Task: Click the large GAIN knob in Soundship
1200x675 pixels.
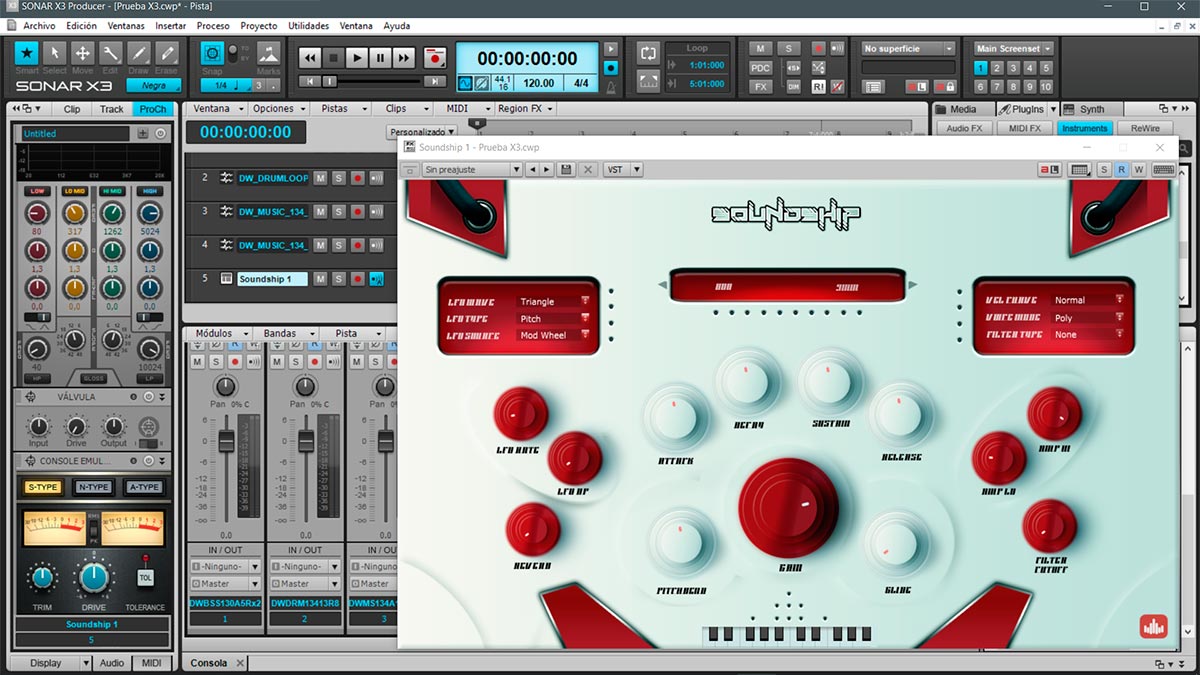Action: pyautogui.click(x=790, y=508)
